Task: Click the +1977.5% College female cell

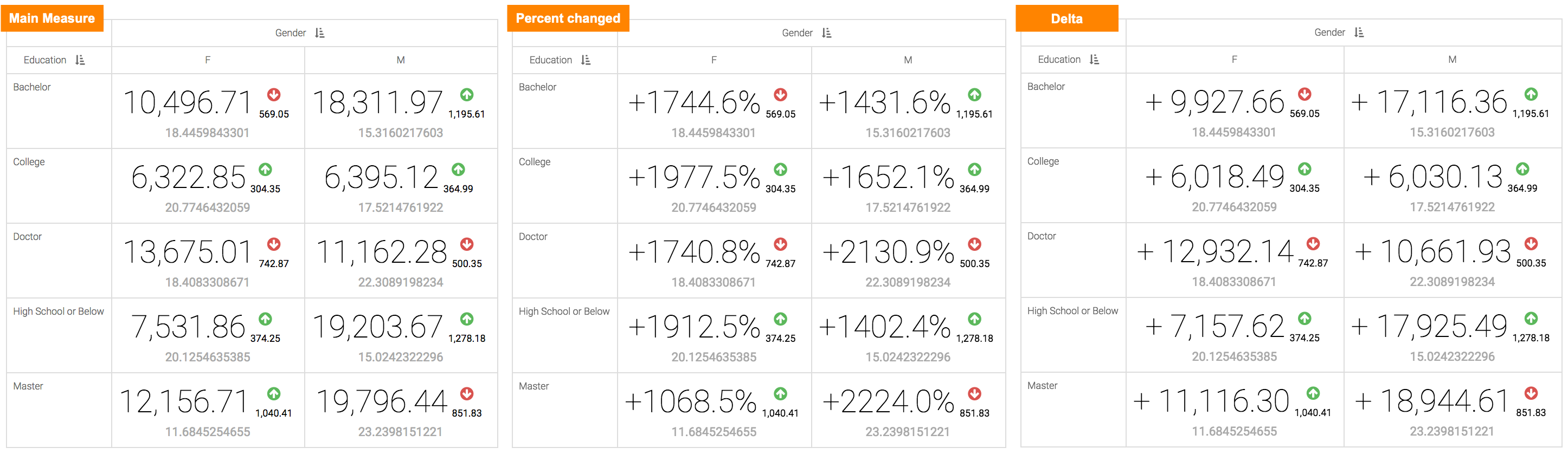Action: (694, 177)
